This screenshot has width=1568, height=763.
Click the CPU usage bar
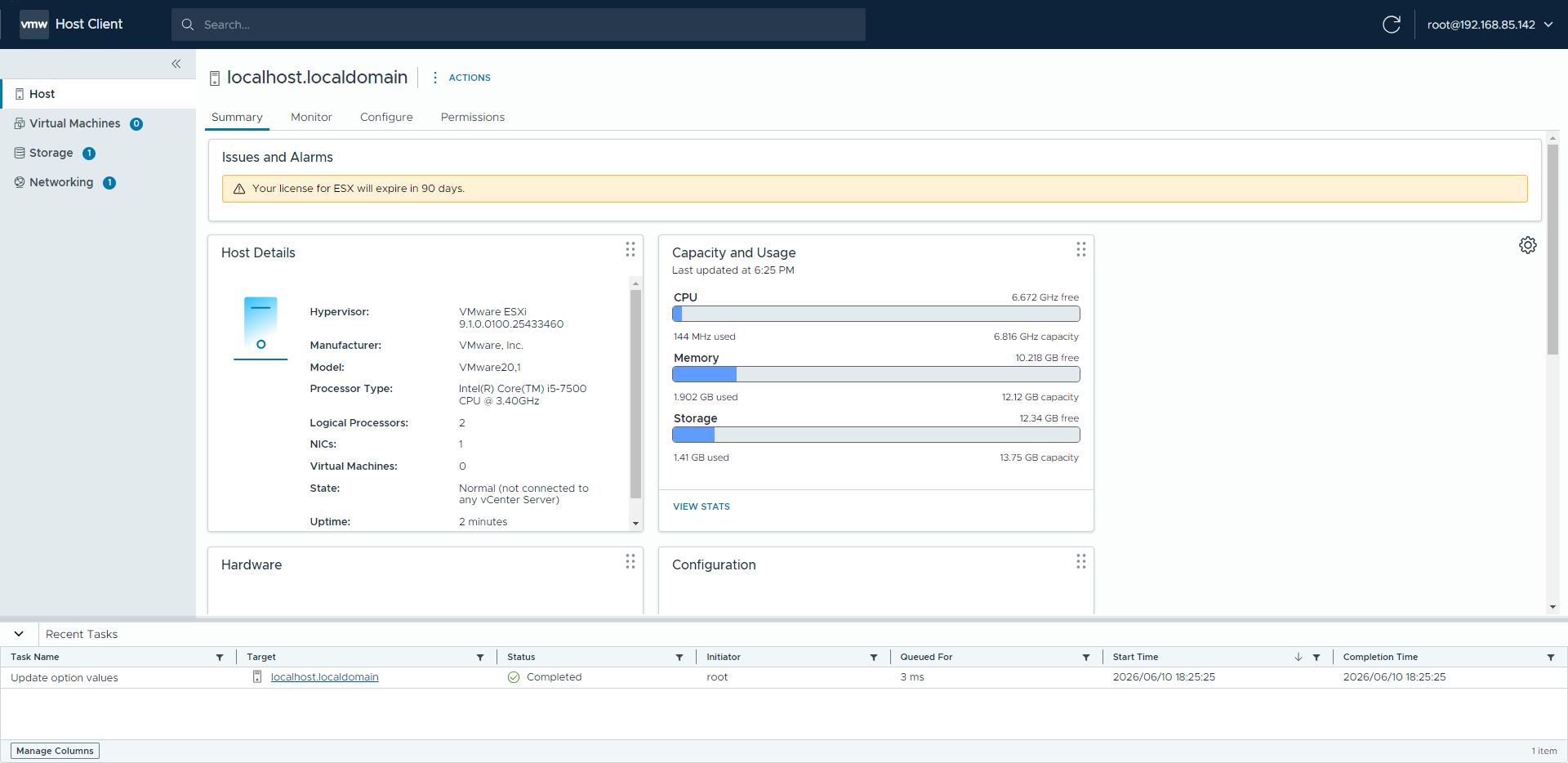click(x=876, y=314)
